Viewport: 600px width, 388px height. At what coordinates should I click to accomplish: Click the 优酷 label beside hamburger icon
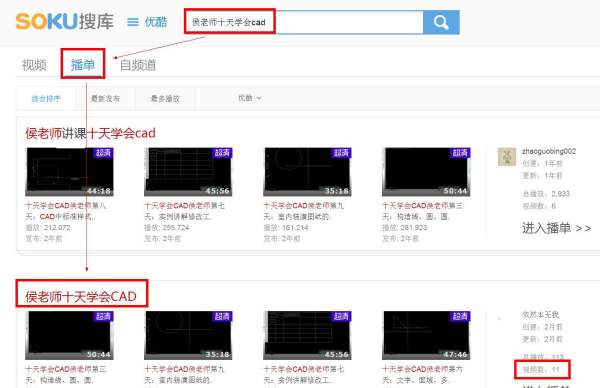pyautogui.click(x=156, y=22)
